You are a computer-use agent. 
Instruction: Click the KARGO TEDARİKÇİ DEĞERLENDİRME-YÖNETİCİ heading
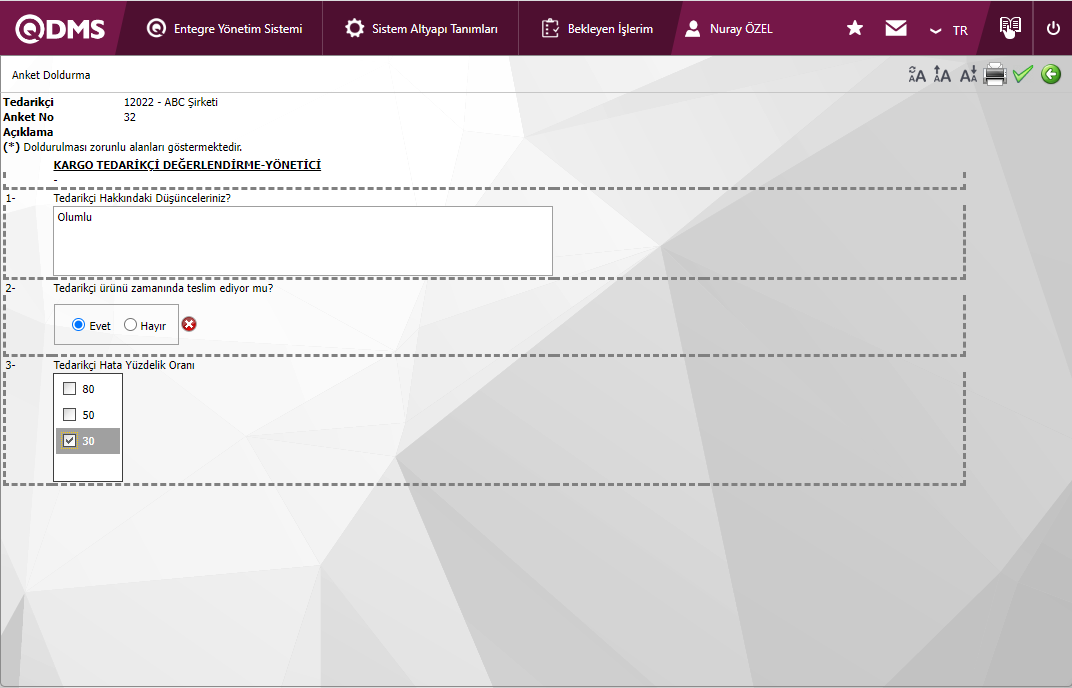(x=187, y=165)
